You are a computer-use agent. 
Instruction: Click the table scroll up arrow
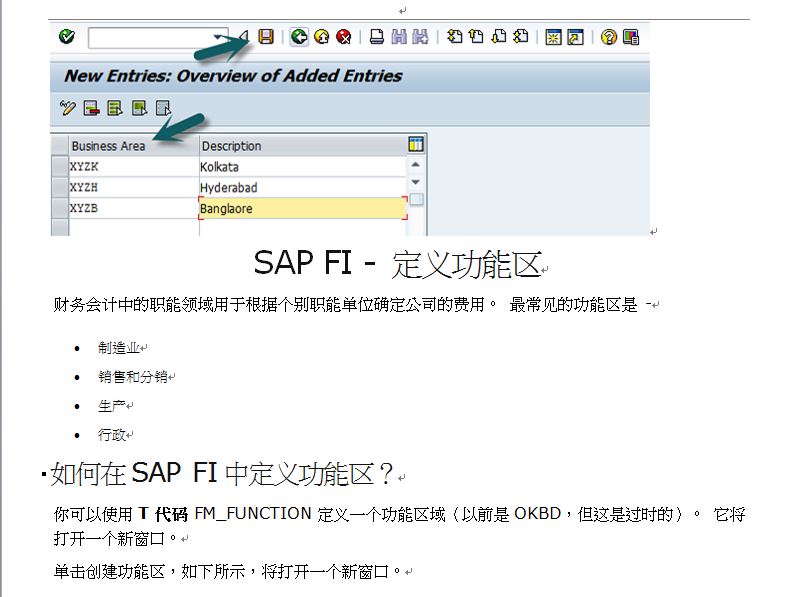point(416,165)
